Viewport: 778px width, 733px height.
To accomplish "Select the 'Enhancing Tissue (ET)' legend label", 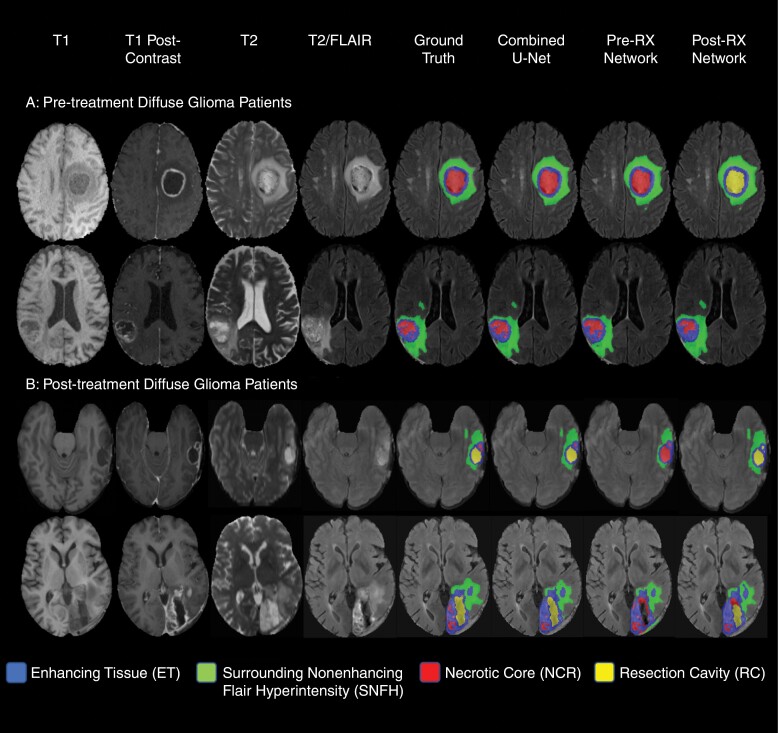I will [x=105, y=673].
